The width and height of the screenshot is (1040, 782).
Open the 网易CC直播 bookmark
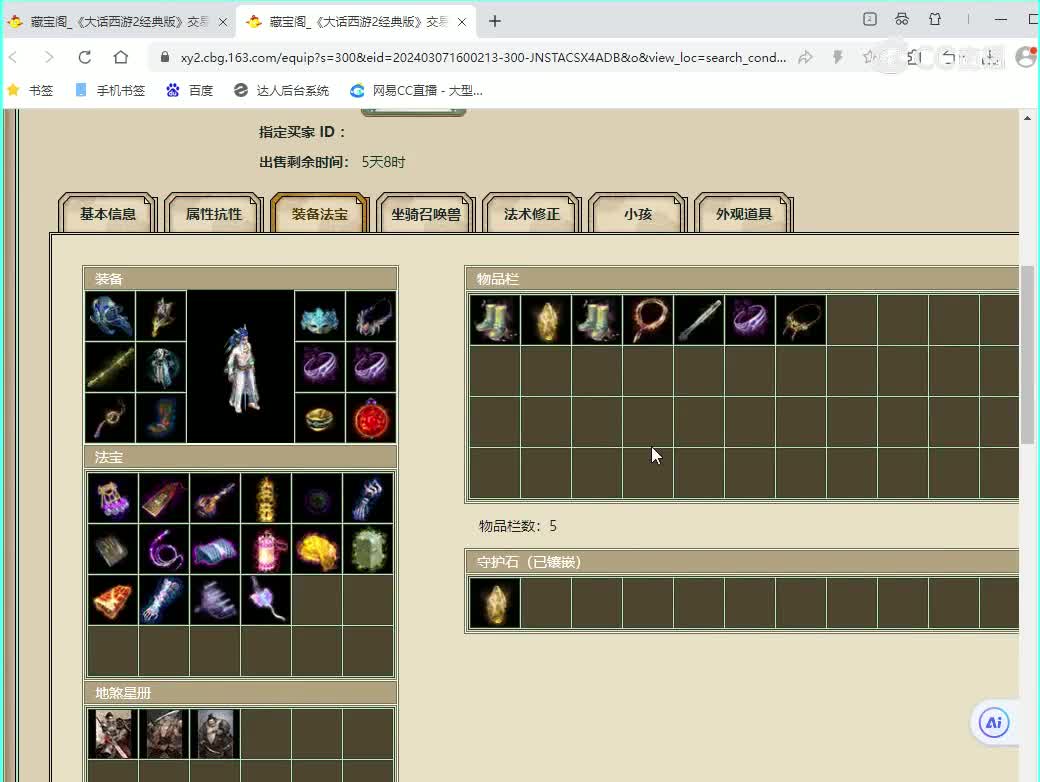point(417,90)
